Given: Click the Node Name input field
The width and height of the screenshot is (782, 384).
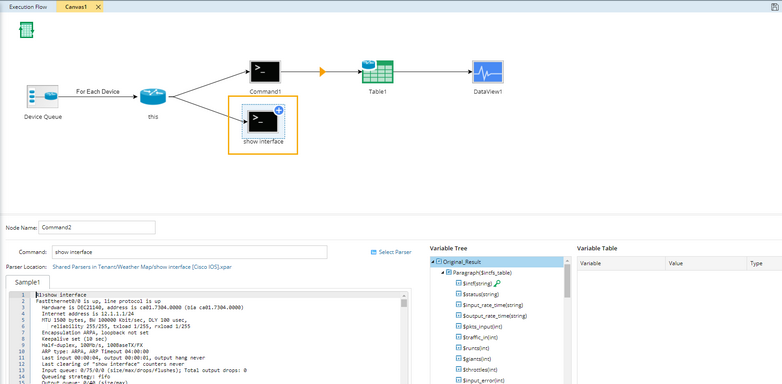Looking at the screenshot, I should click(x=97, y=227).
